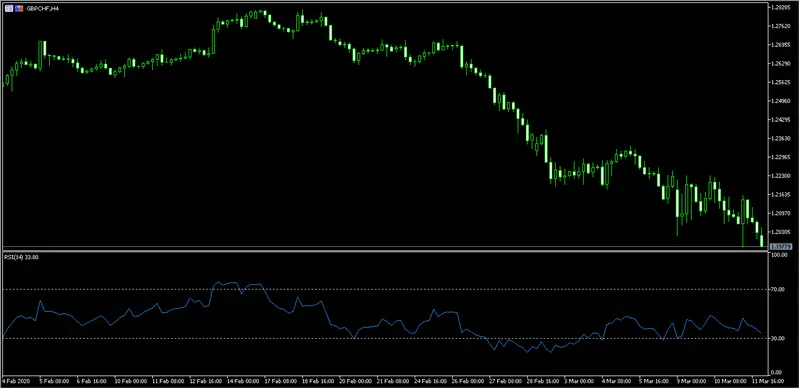Click the RSI 70.00 overbought level line
The image size is (800, 389).
pyautogui.click(x=385, y=289)
